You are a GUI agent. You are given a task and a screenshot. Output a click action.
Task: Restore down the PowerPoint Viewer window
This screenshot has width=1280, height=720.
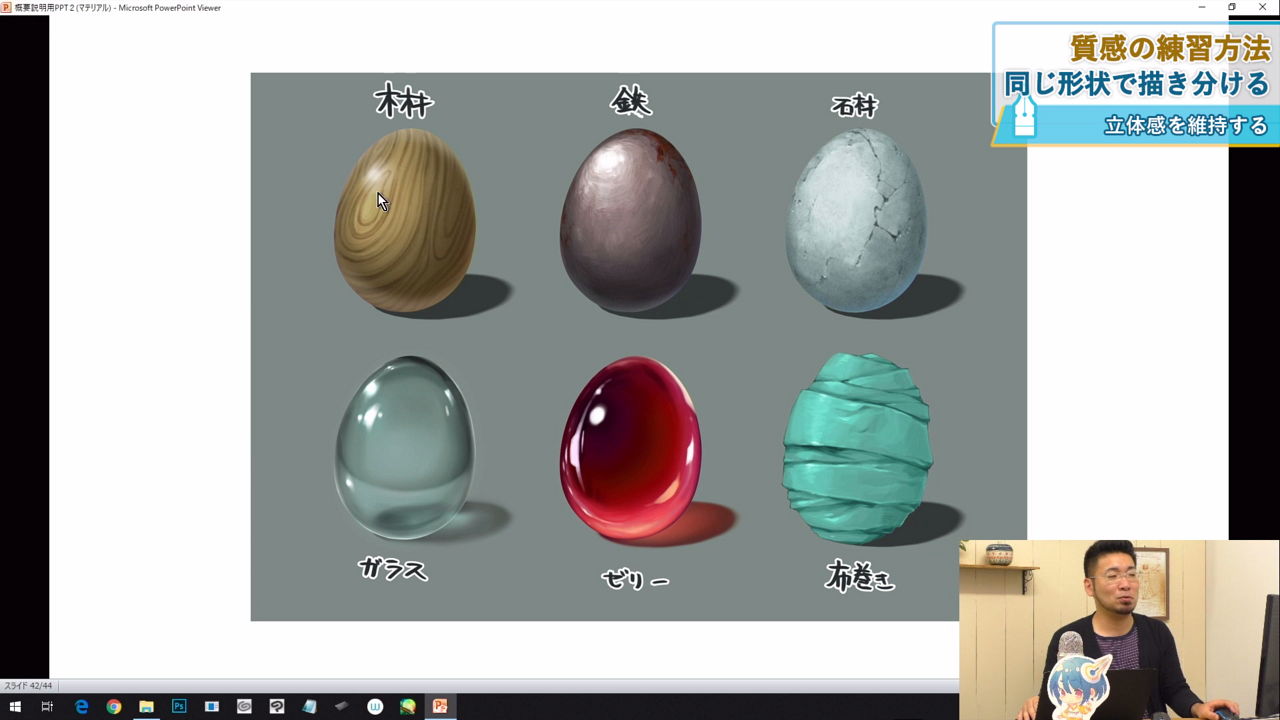(1232, 7)
